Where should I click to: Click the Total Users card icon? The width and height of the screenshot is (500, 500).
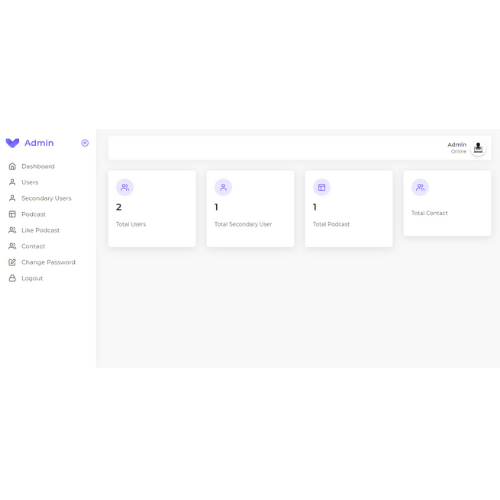(x=125, y=187)
